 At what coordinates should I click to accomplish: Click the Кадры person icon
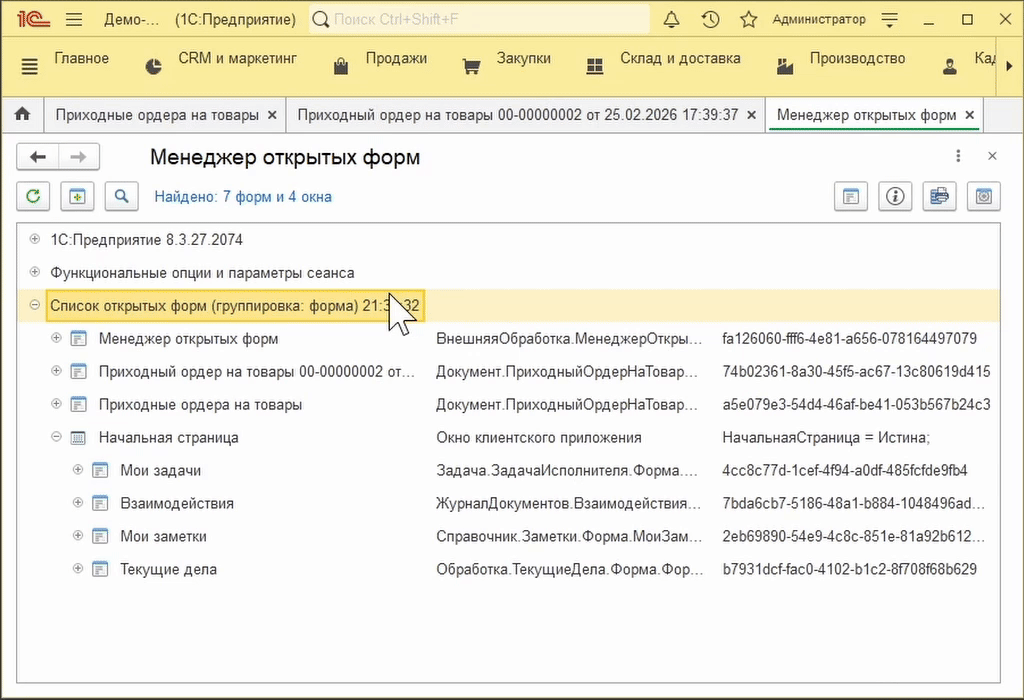click(950, 66)
